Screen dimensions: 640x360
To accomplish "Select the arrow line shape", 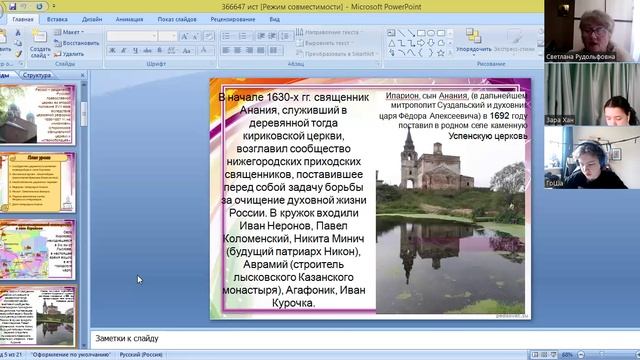I will pyautogui.click(x=411, y=33).
